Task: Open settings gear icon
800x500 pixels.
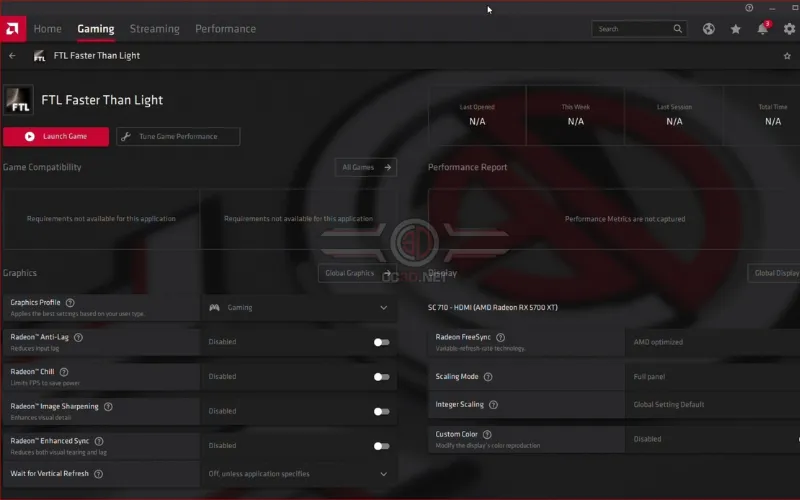Action: 789,29
